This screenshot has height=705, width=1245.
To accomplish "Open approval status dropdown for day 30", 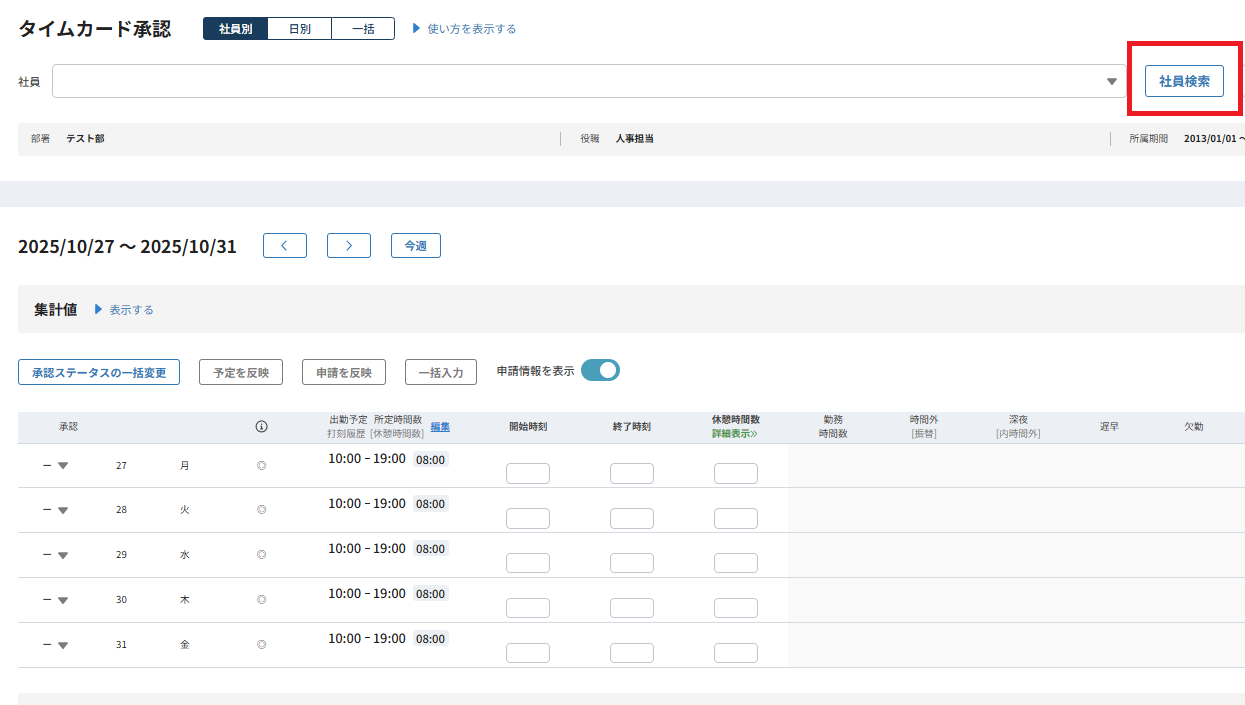I will [62, 600].
